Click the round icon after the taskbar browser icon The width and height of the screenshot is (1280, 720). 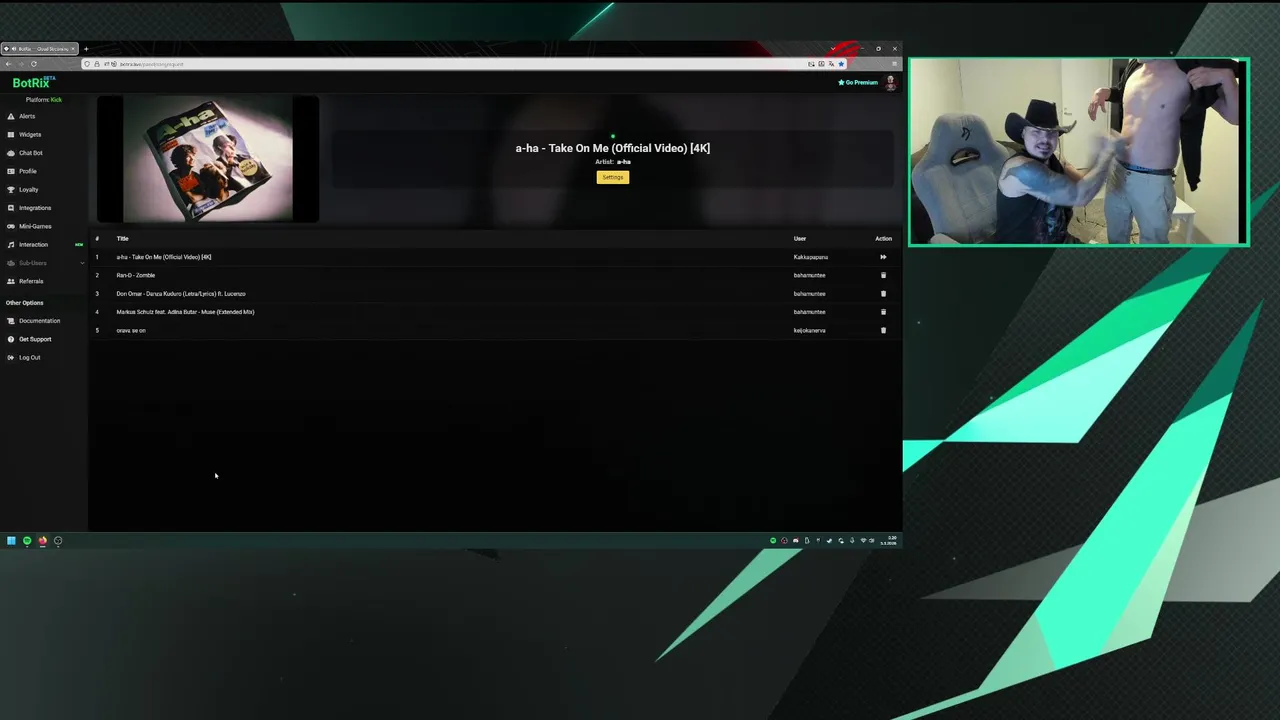(58, 541)
